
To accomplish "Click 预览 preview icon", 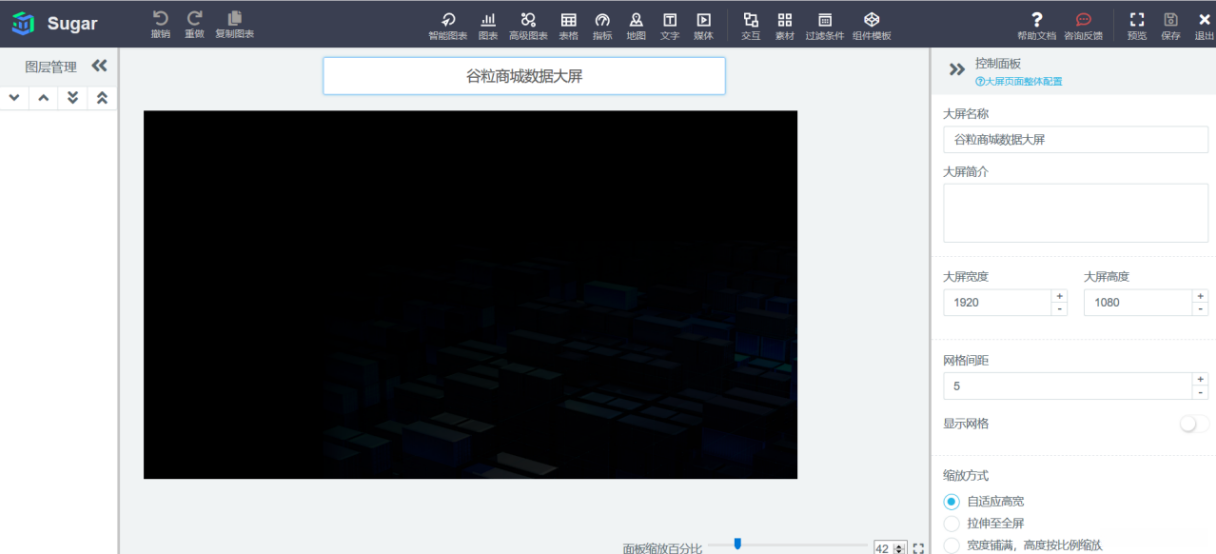I will coord(1137,26).
